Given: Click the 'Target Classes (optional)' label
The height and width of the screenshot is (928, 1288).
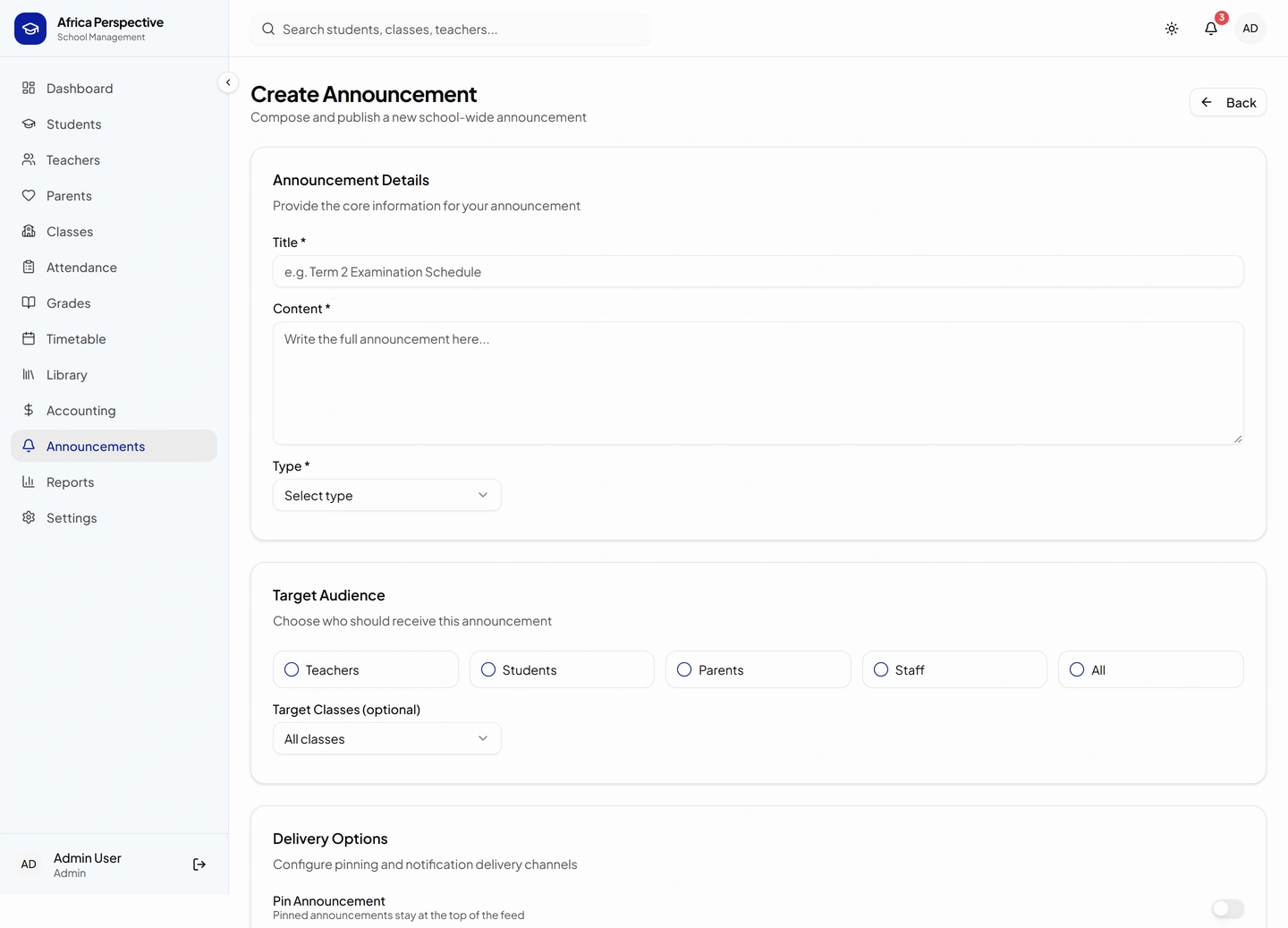Looking at the screenshot, I should click(346, 709).
